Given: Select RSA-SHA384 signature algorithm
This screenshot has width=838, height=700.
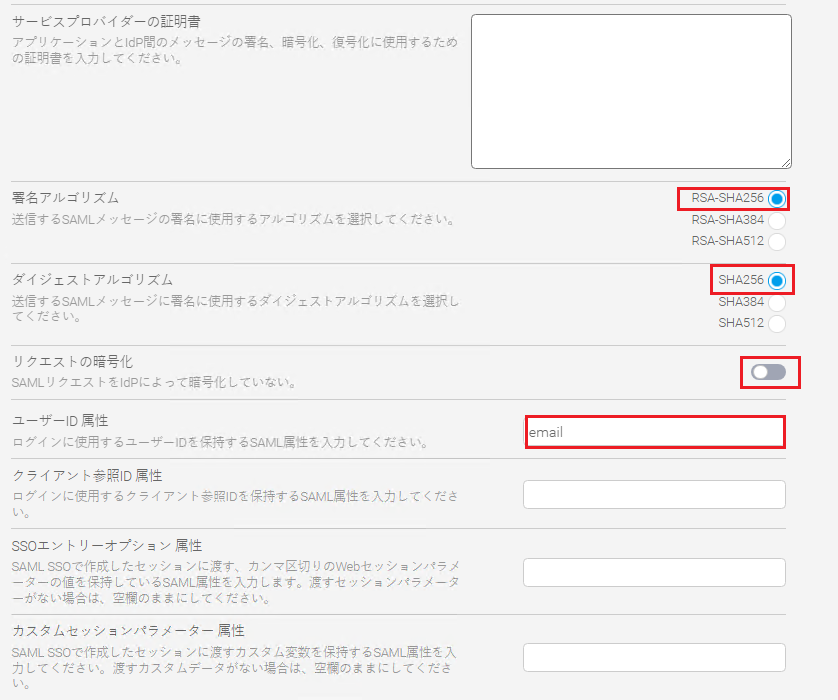Looking at the screenshot, I should (777, 220).
